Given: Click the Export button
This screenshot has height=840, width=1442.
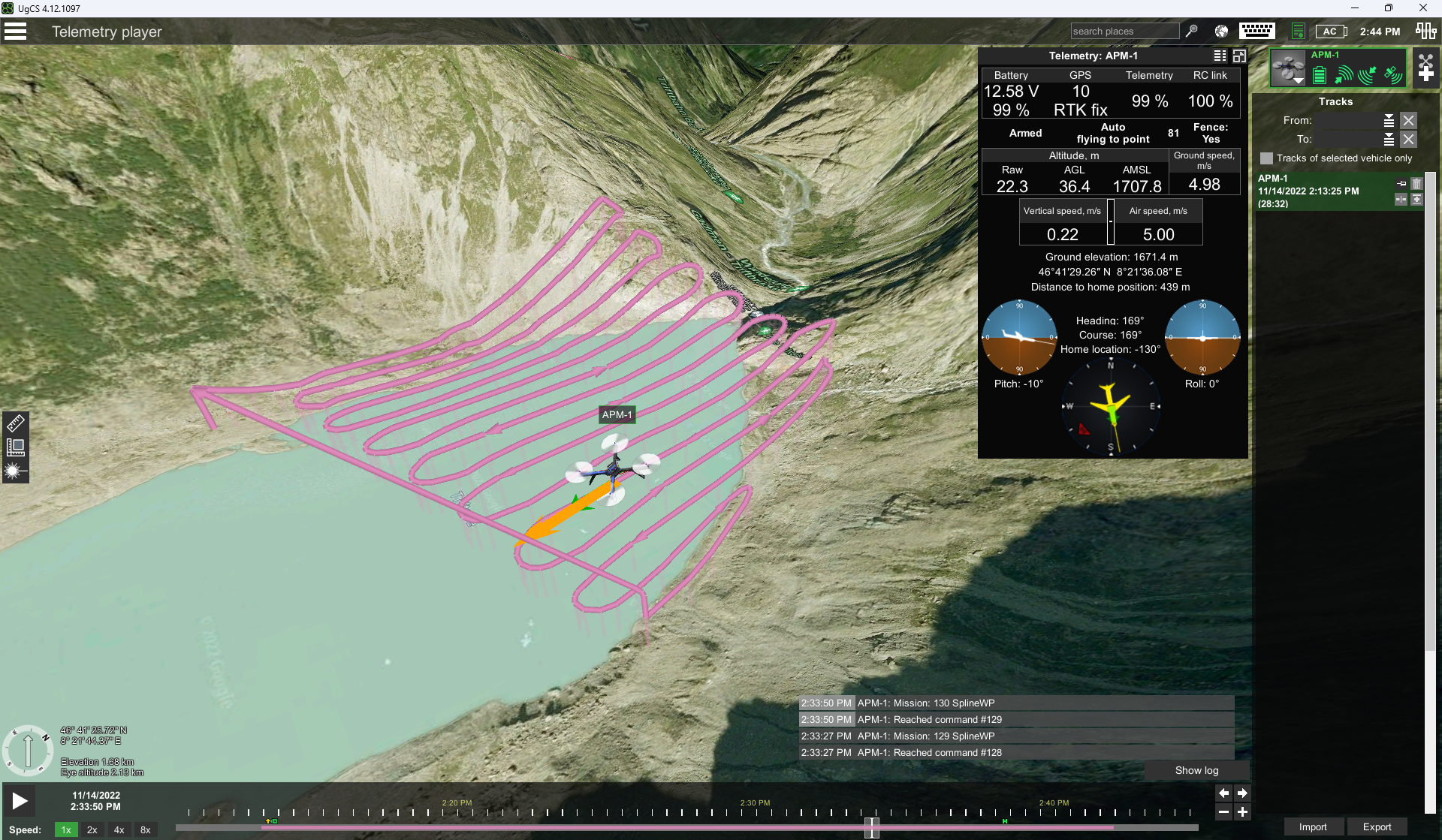Looking at the screenshot, I should pyautogui.click(x=1377, y=826).
